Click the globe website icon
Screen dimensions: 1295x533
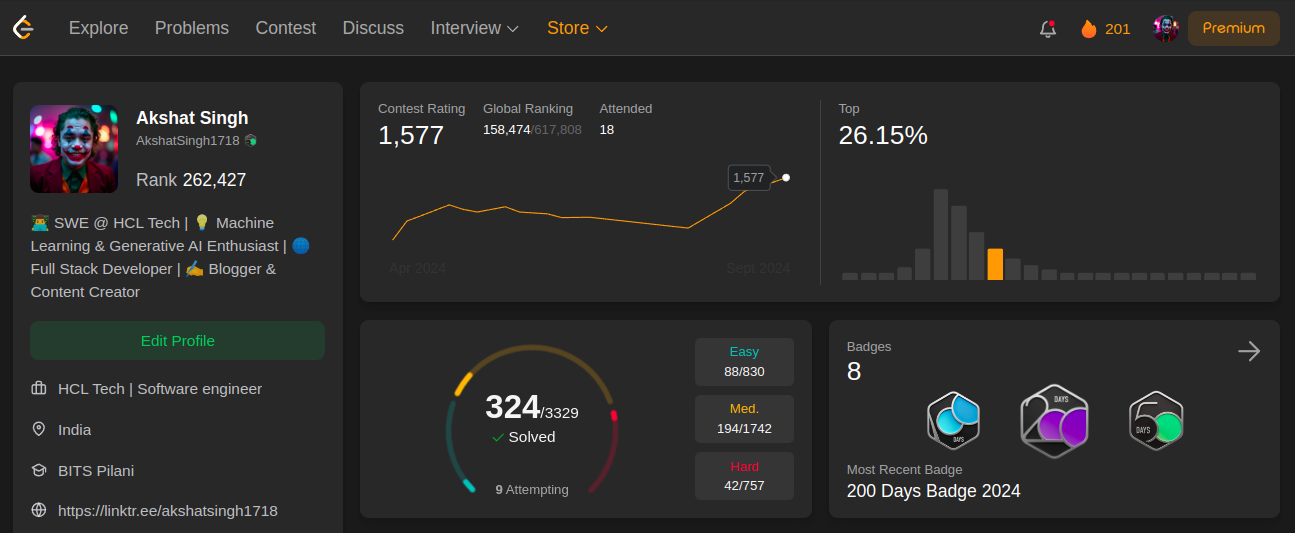(x=39, y=510)
